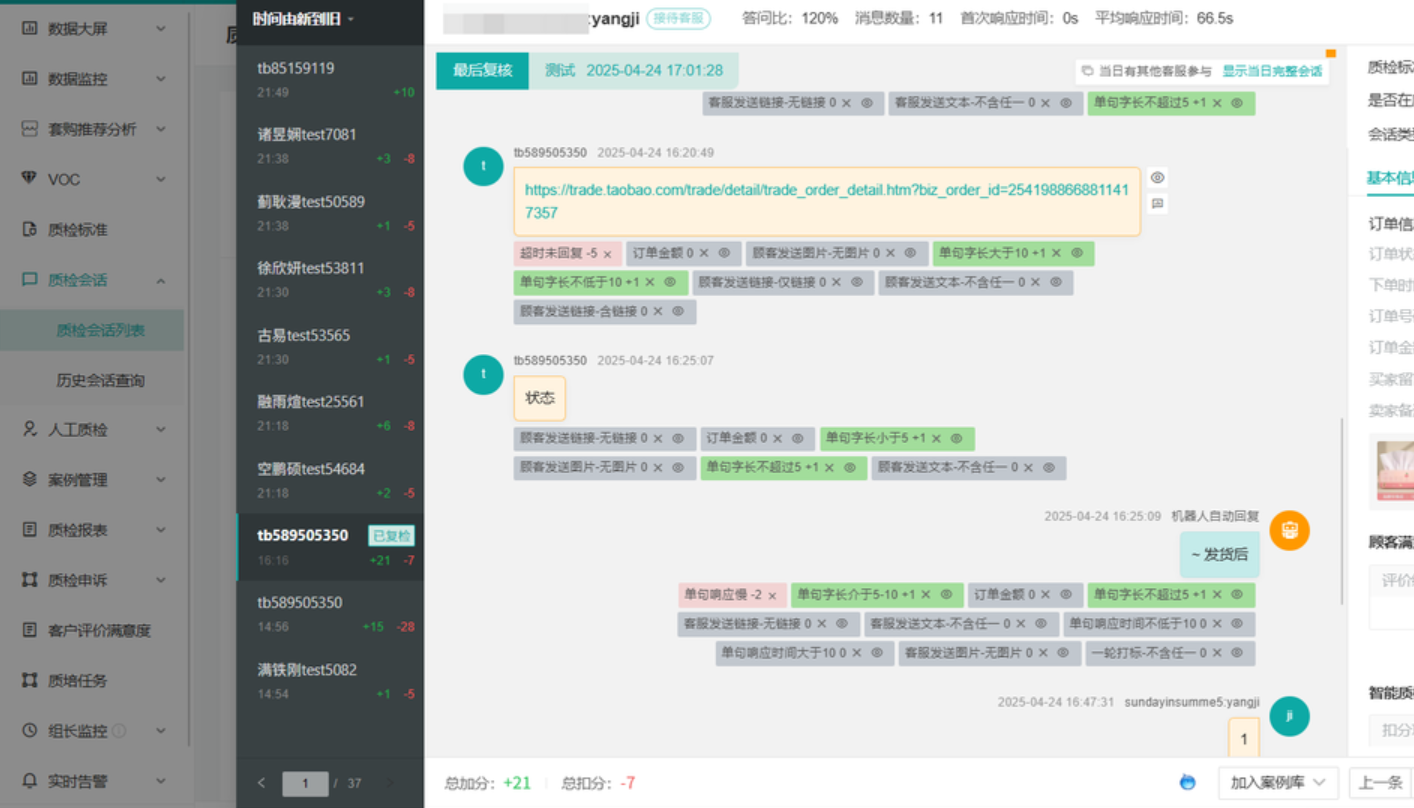Open 历史会话查询 in the sidebar
The image size is (1414, 808).
100,380
